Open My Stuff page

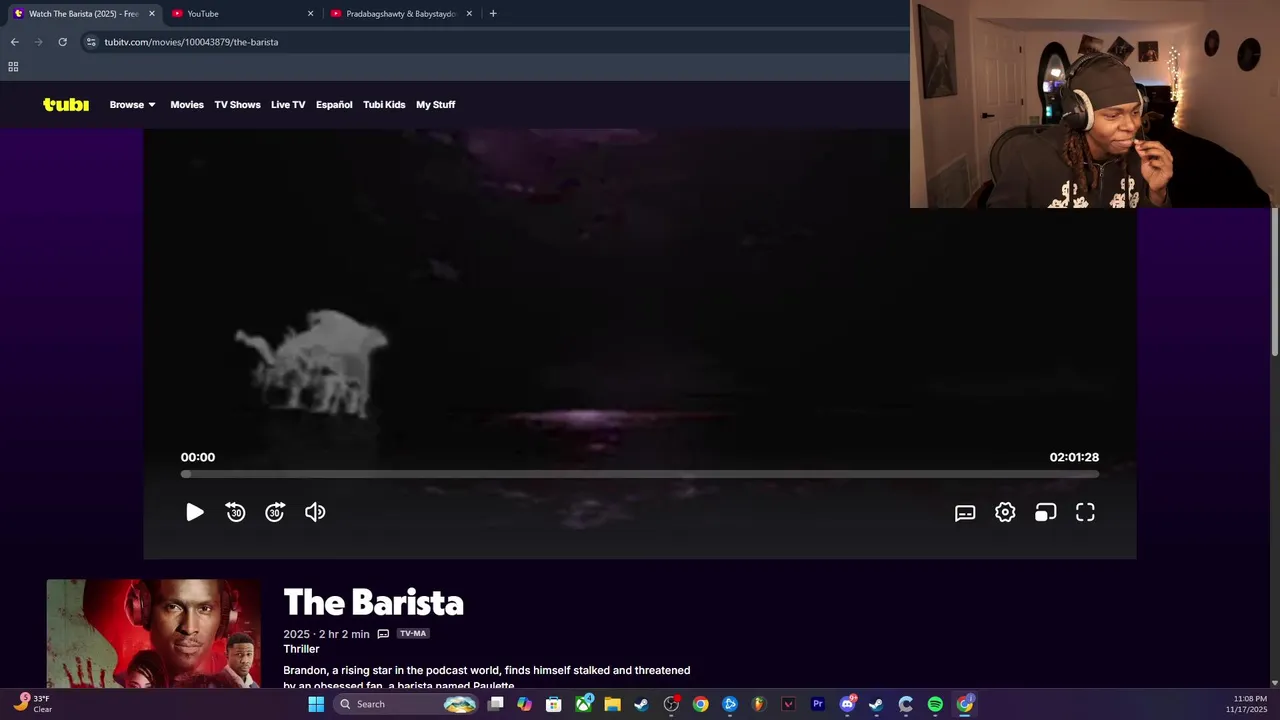click(435, 104)
